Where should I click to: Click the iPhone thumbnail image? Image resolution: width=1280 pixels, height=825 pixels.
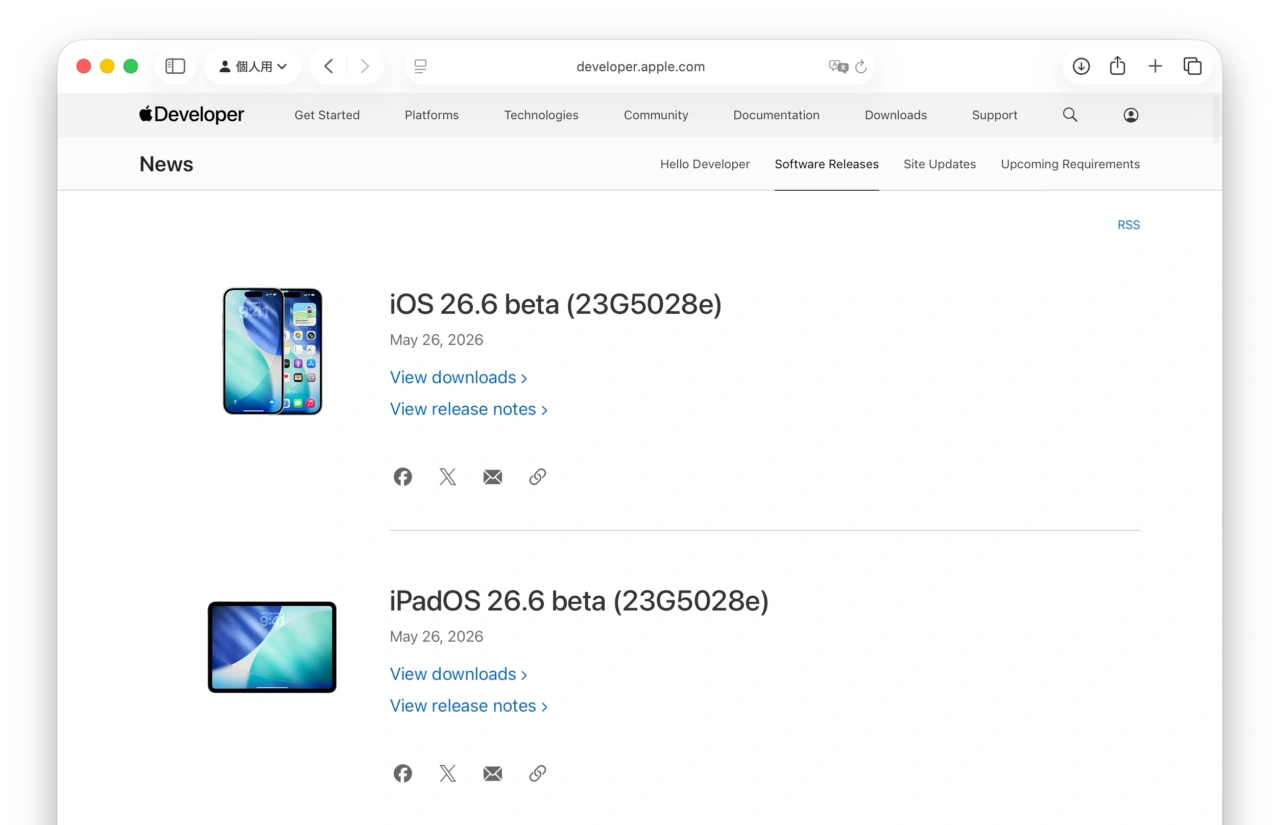pos(272,351)
